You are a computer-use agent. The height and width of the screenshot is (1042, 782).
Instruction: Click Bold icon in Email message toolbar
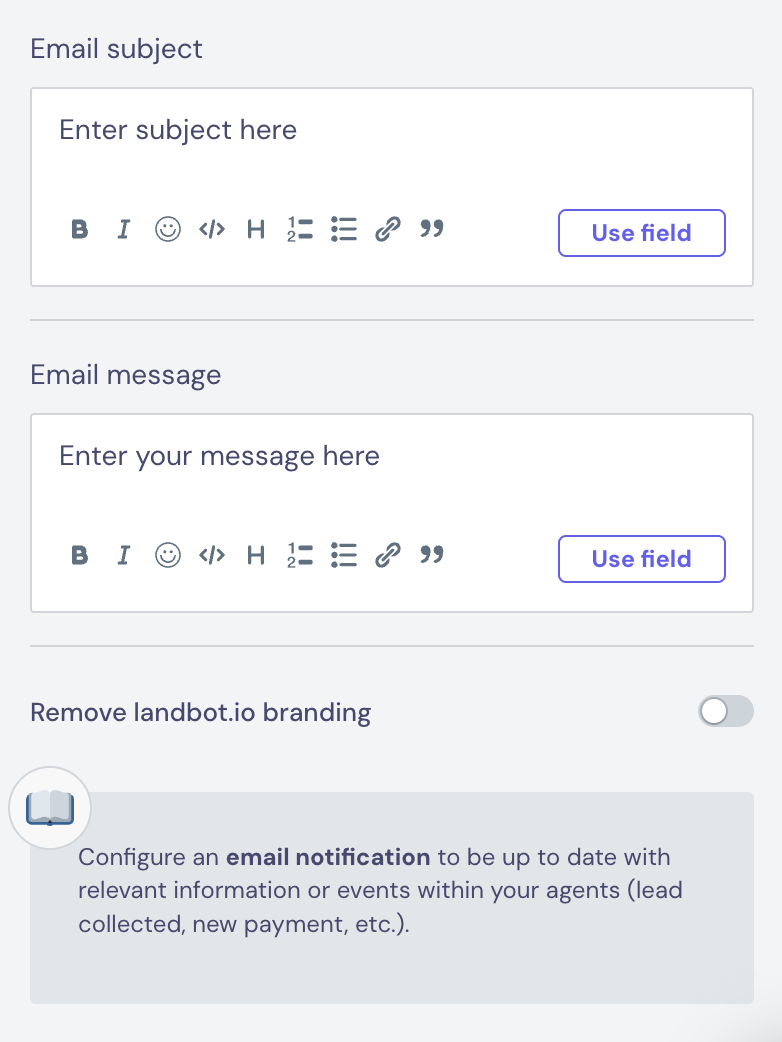point(80,555)
